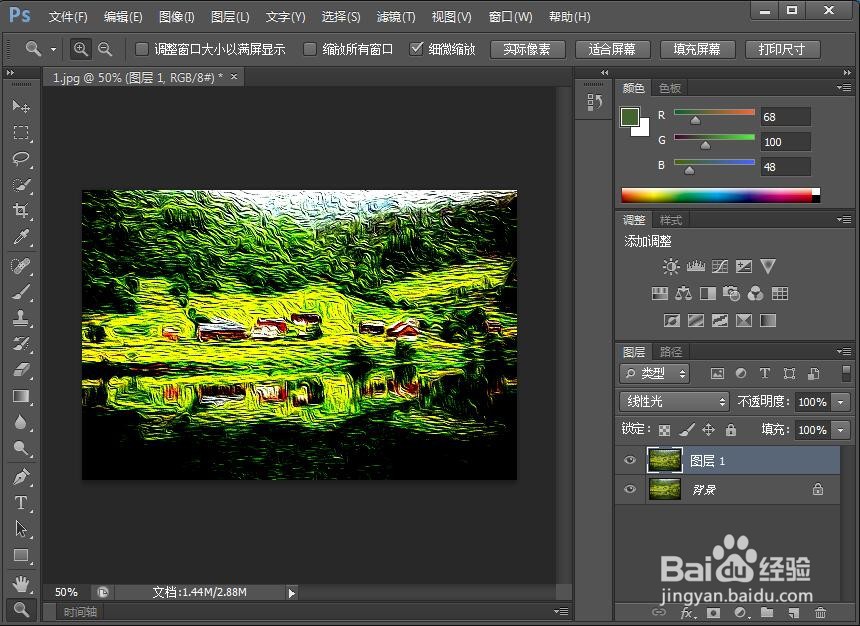Delete layer with trash icon
The height and width of the screenshot is (626, 860).
point(820,612)
